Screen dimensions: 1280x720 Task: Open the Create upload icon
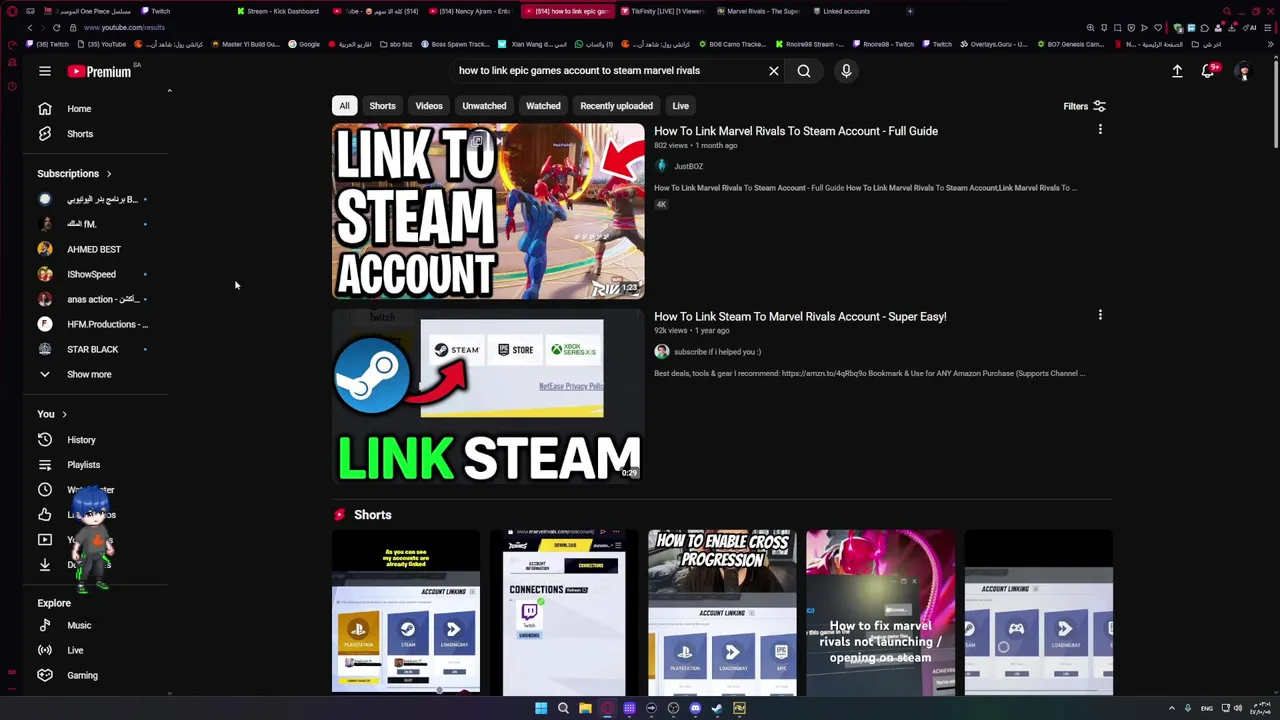point(1177,71)
